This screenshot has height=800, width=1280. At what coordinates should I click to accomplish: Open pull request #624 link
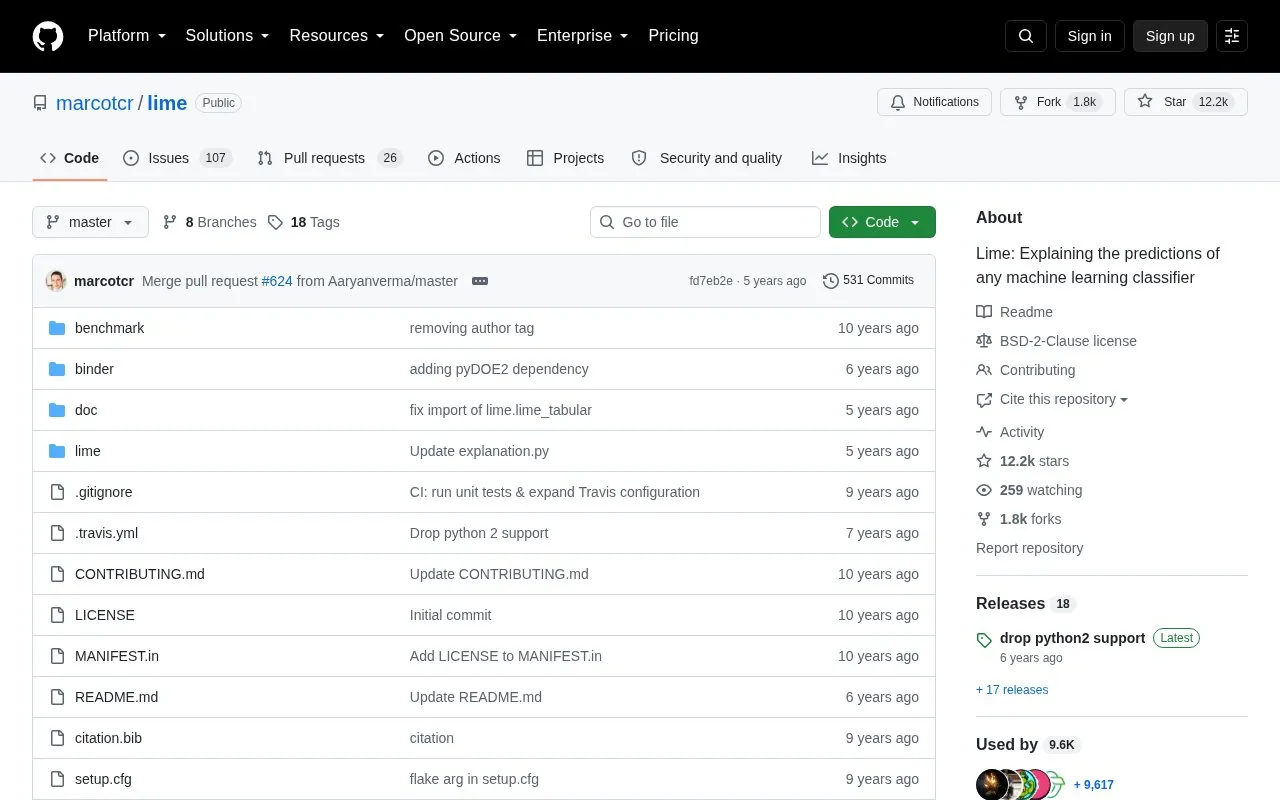(x=277, y=281)
